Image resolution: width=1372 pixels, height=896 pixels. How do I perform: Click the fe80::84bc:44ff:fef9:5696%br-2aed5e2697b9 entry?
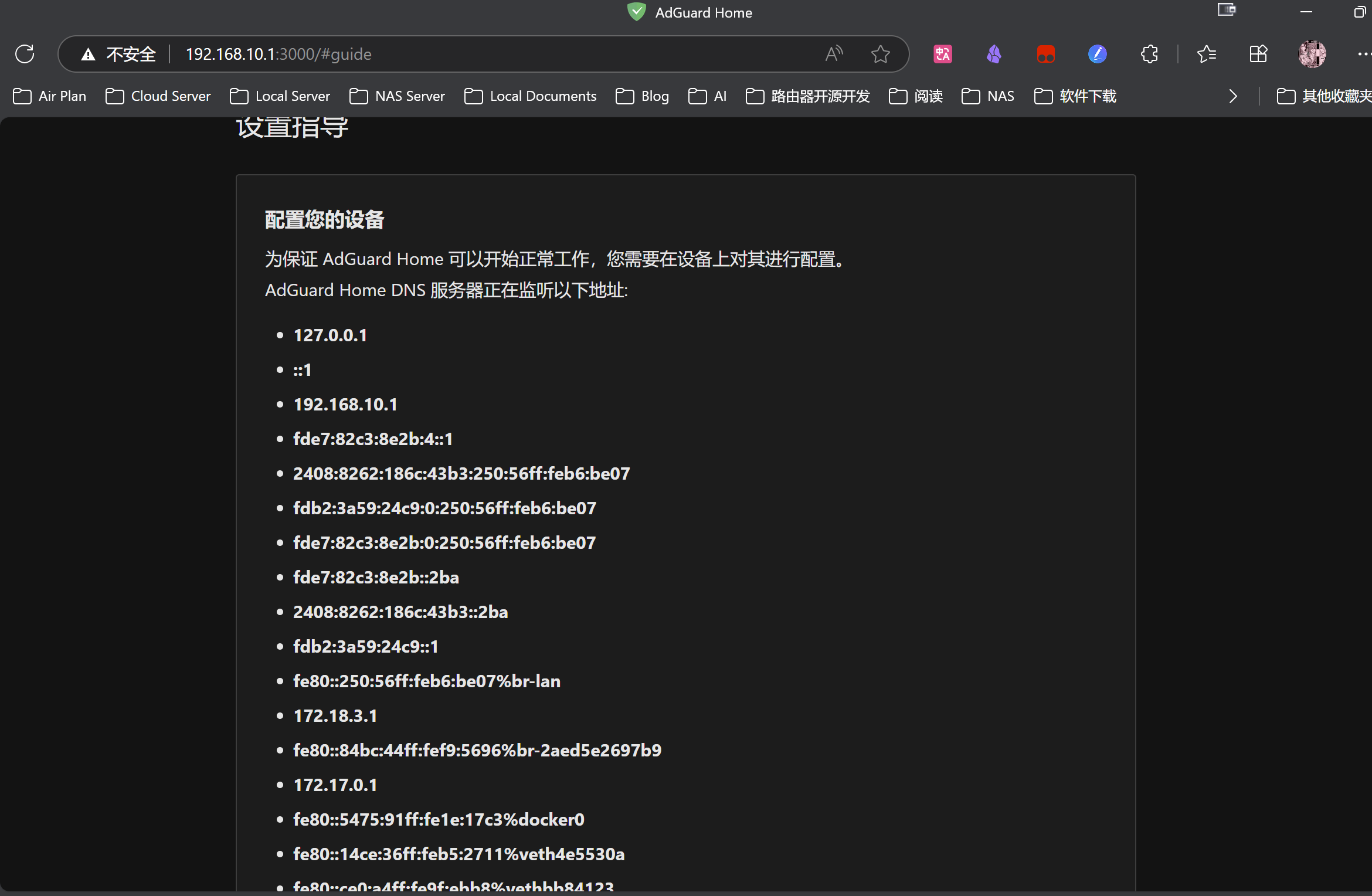point(477,751)
